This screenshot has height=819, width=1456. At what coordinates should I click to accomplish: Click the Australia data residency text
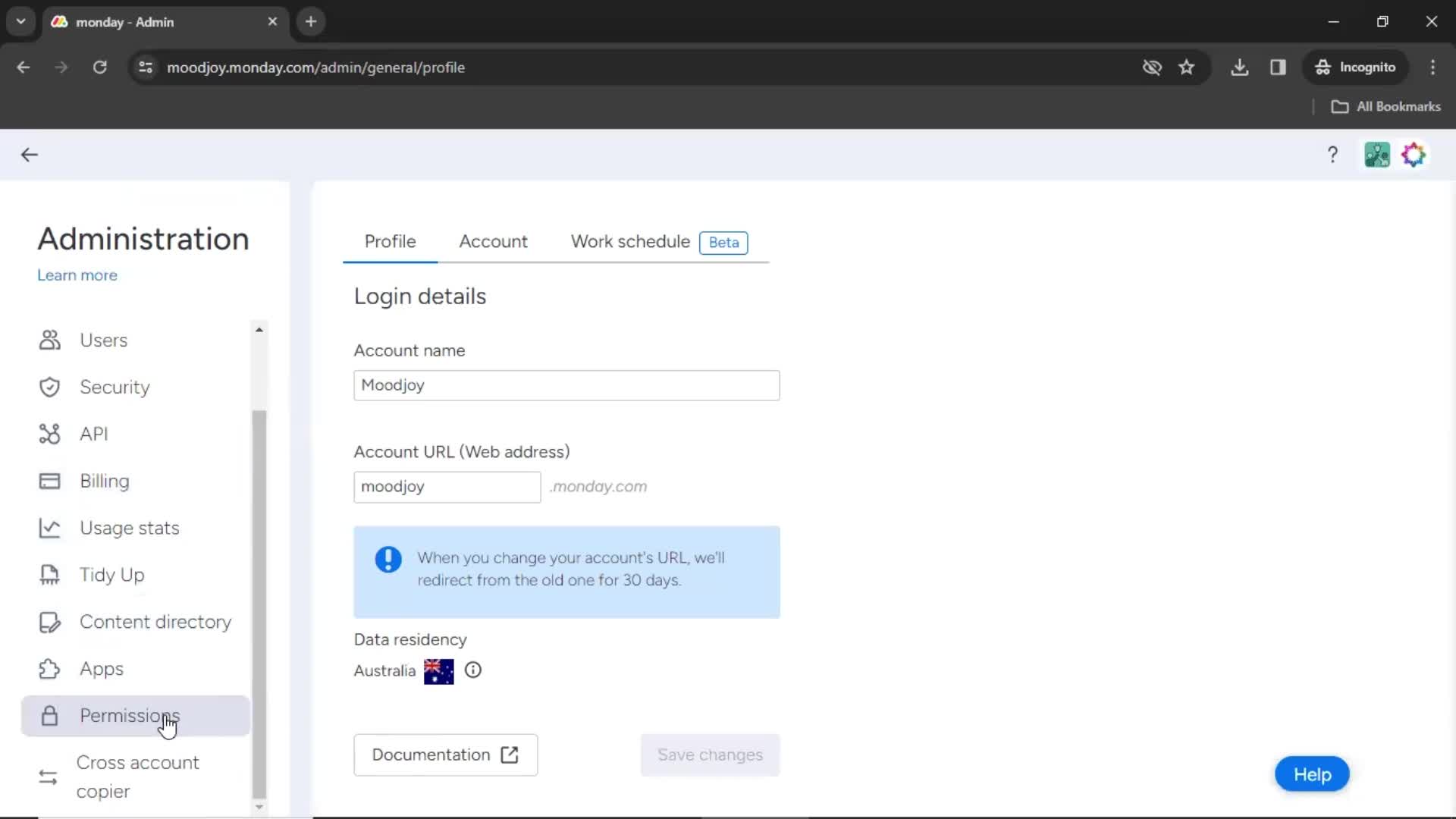pyautogui.click(x=384, y=671)
